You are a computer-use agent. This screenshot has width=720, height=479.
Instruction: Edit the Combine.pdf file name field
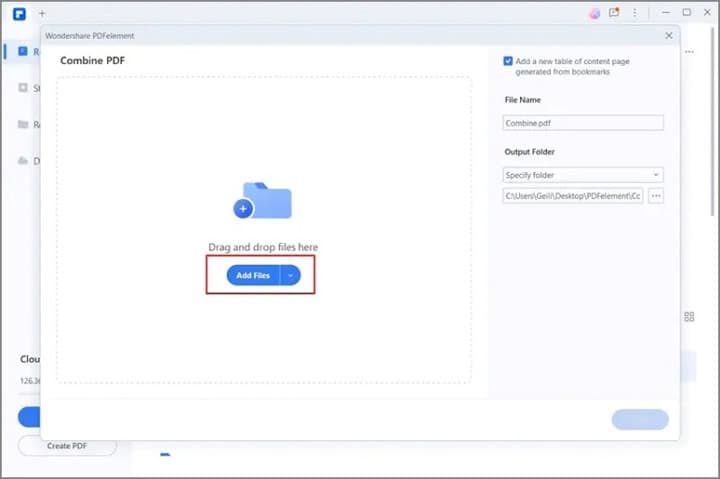point(583,123)
